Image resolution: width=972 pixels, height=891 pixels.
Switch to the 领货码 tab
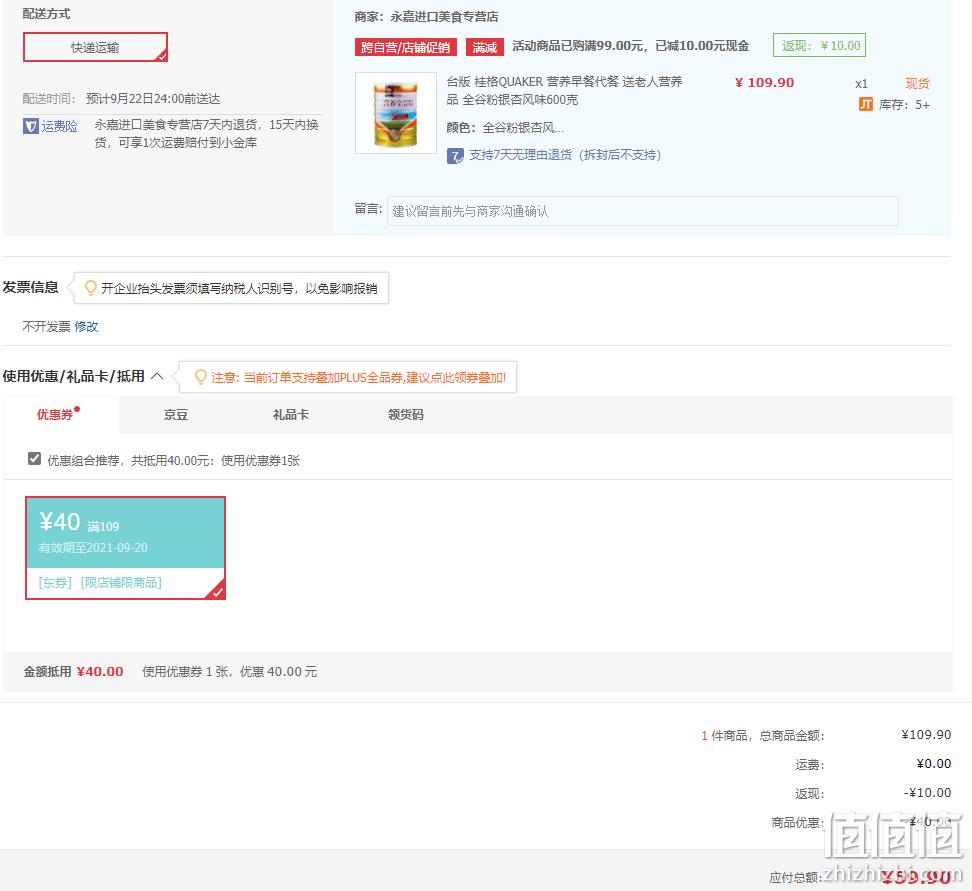click(x=405, y=415)
